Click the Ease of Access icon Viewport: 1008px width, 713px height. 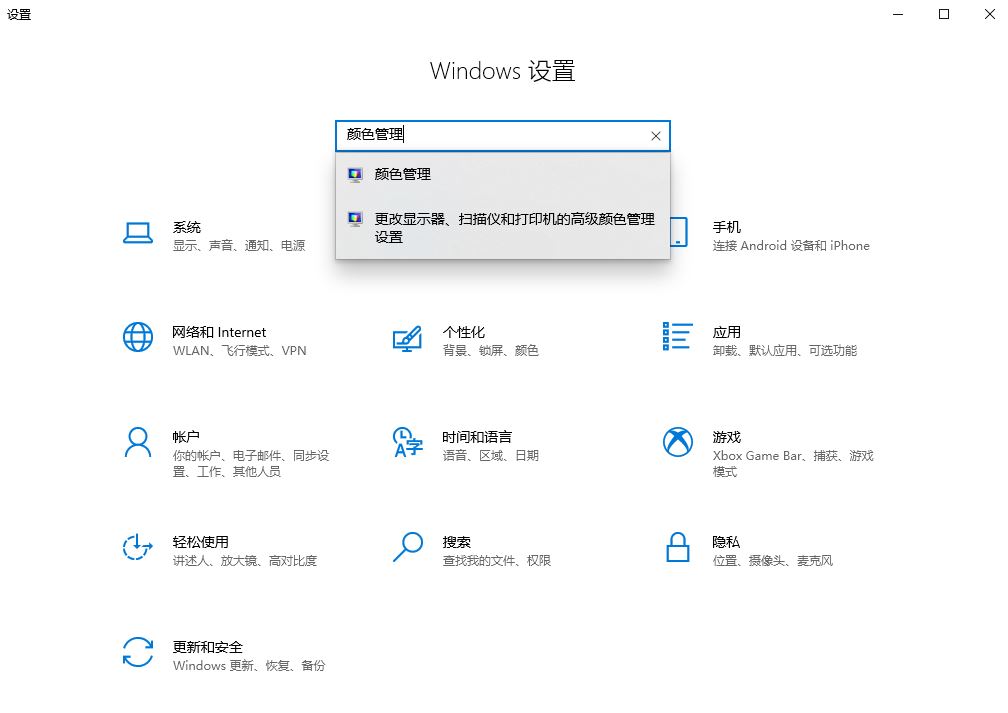pos(138,547)
